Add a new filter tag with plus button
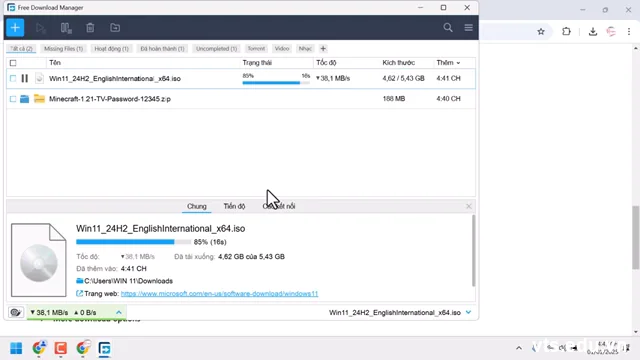The width and height of the screenshot is (640, 360). (323, 49)
